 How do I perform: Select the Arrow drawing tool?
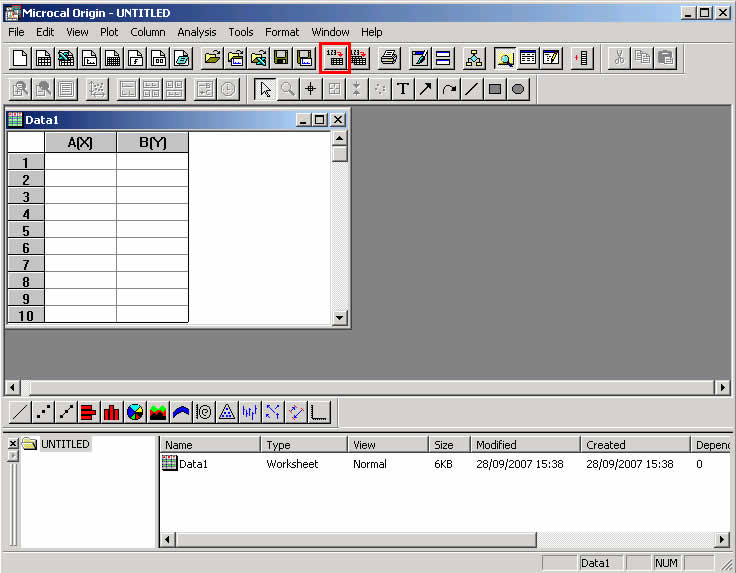426,89
